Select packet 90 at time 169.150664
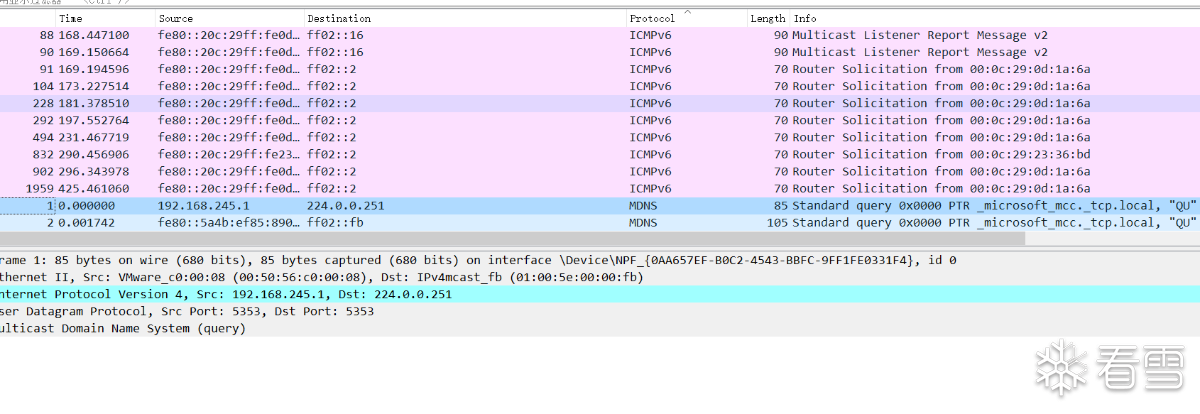The width and height of the screenshot is (1200, 414). (600, 52)
